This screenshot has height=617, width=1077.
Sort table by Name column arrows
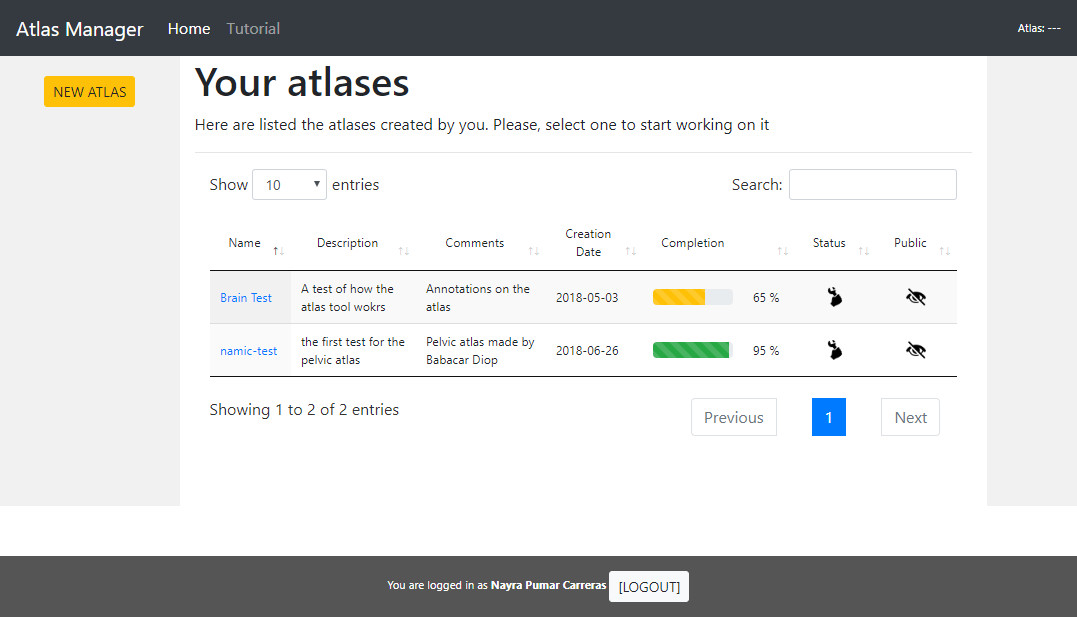[279, 251]
